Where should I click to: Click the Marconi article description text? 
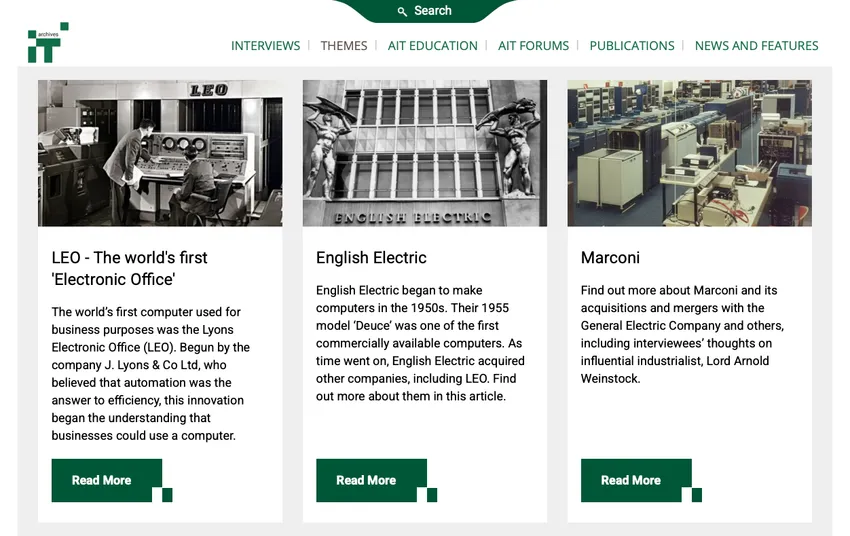(682, 334)
